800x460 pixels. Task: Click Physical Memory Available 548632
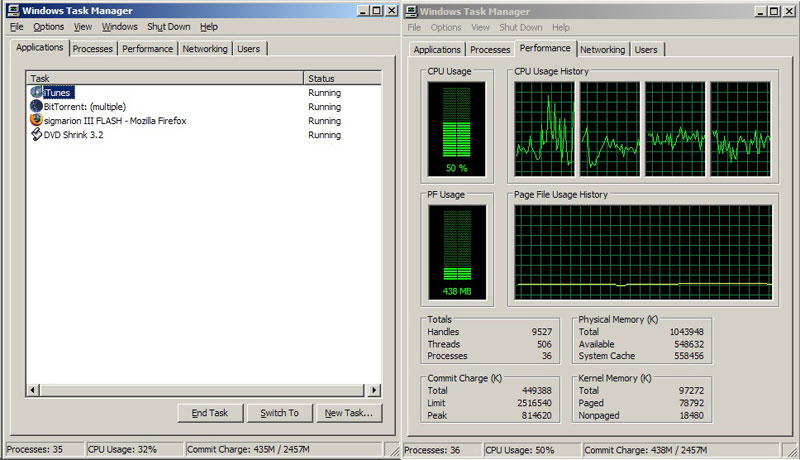click(689, 344)
